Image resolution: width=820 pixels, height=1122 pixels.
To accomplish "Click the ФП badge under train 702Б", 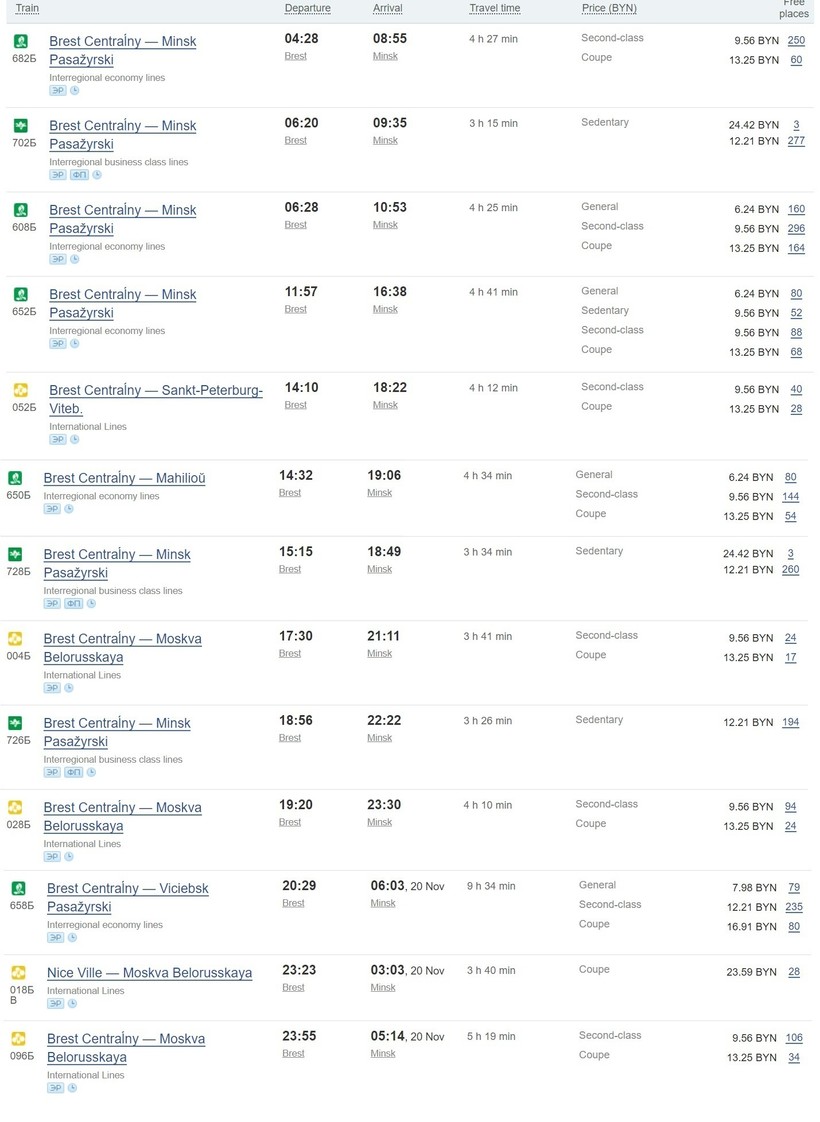I will click(x=80, y=175).
